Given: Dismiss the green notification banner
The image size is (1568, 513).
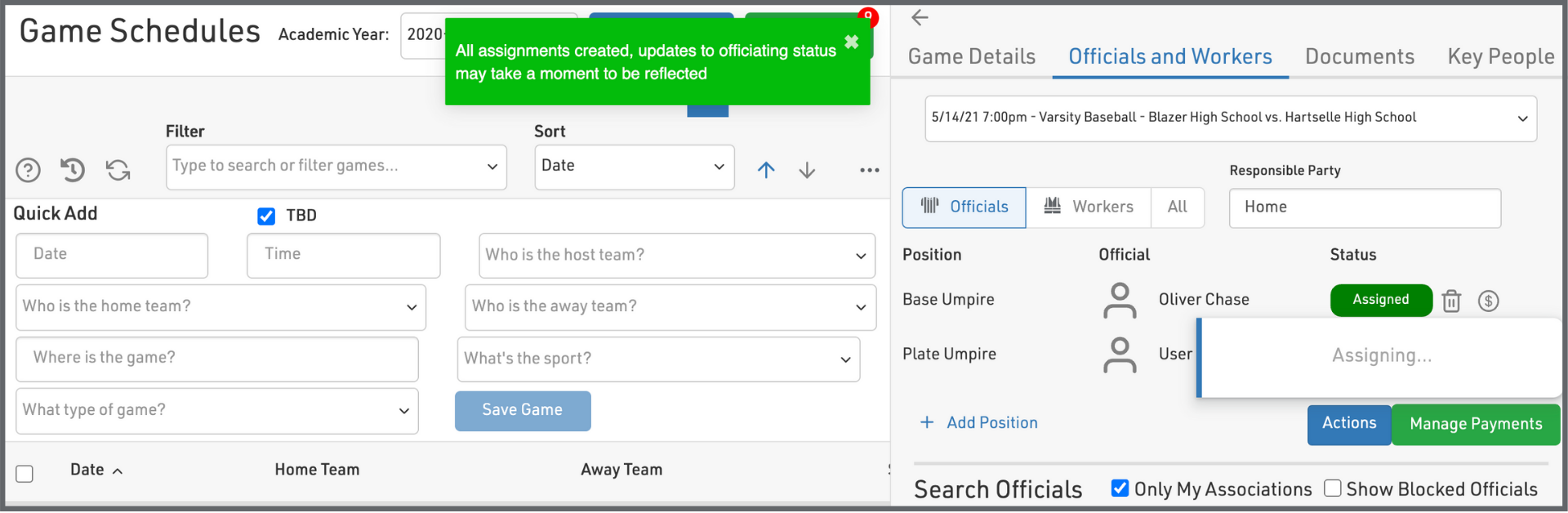Looking at the screenshot, I should click(x=851, y=42).
